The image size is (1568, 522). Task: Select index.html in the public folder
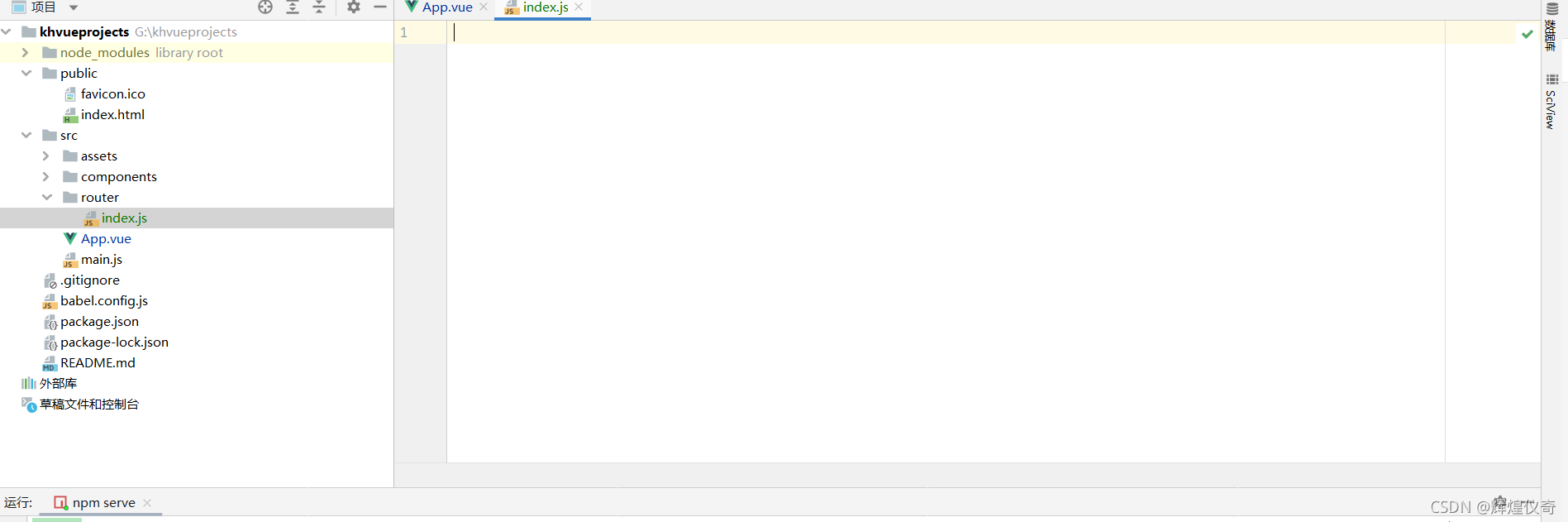point(112,114)
